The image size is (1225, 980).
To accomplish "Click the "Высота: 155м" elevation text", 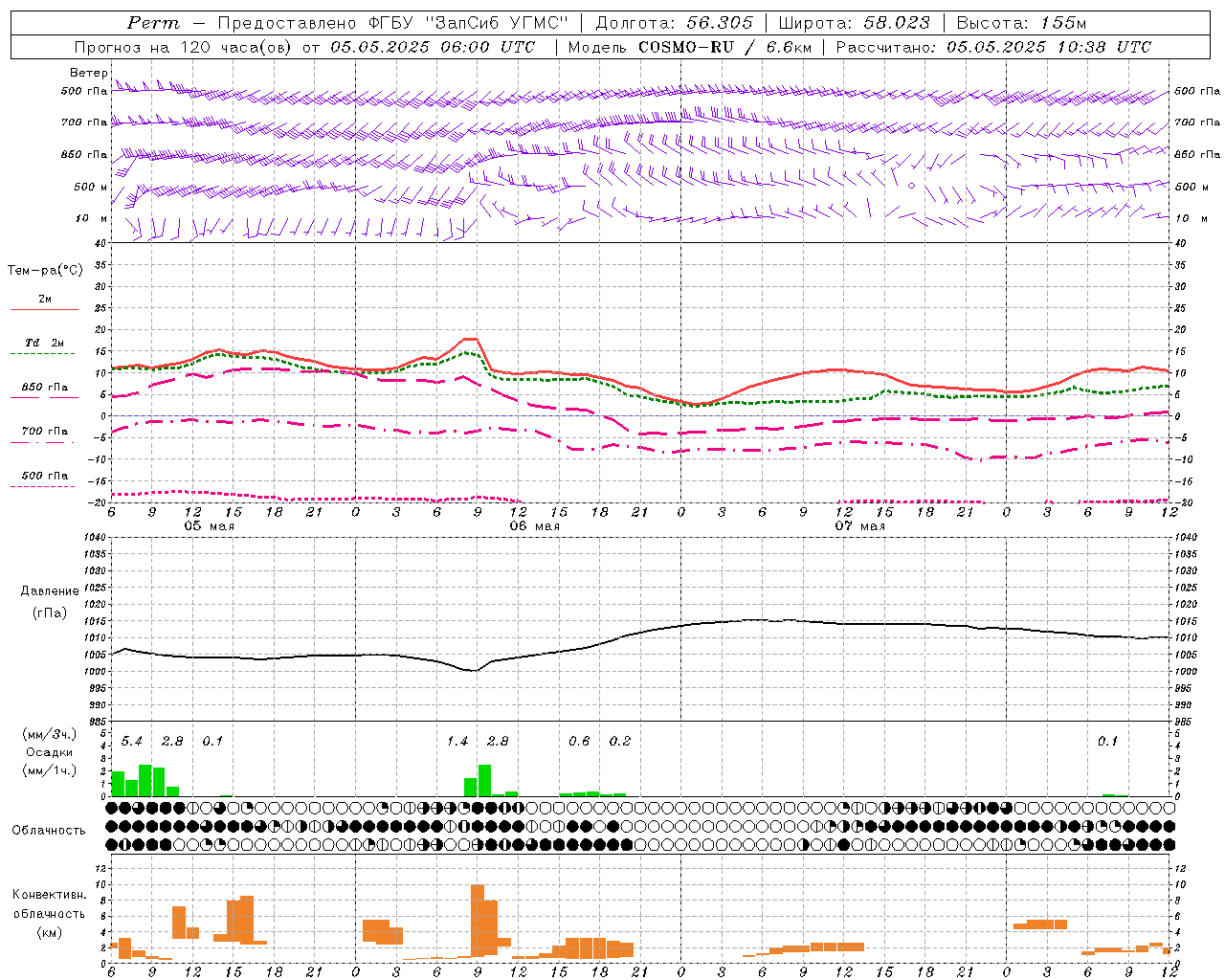I will (x=1021, y=23).
